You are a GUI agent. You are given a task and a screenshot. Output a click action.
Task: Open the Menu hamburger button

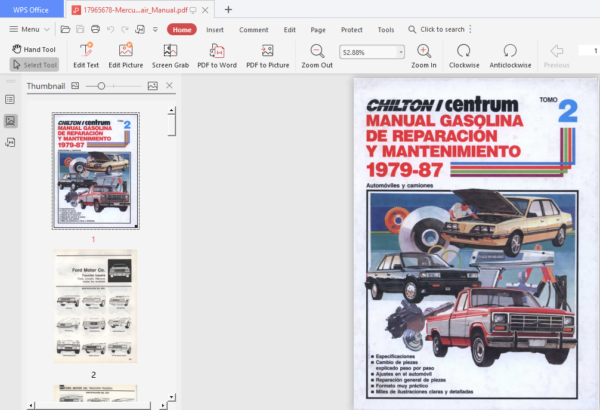(24, 29)
